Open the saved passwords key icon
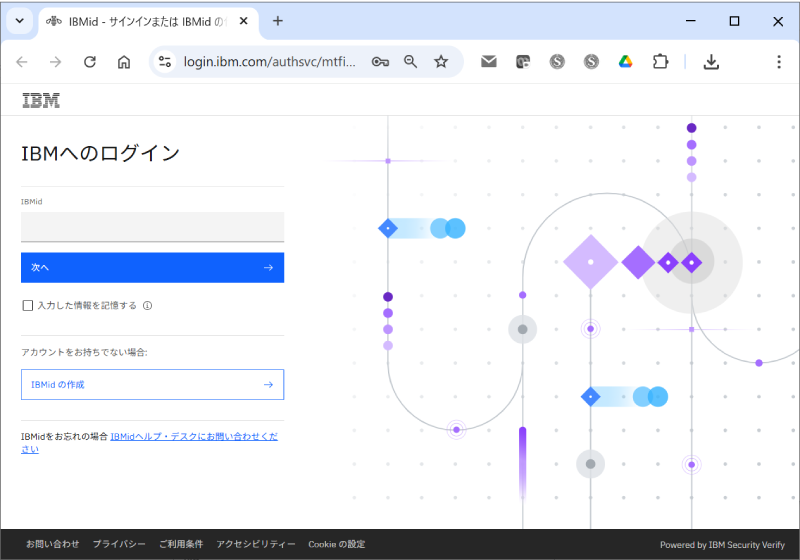Screen dimensions: 800x560 [380, 62]
